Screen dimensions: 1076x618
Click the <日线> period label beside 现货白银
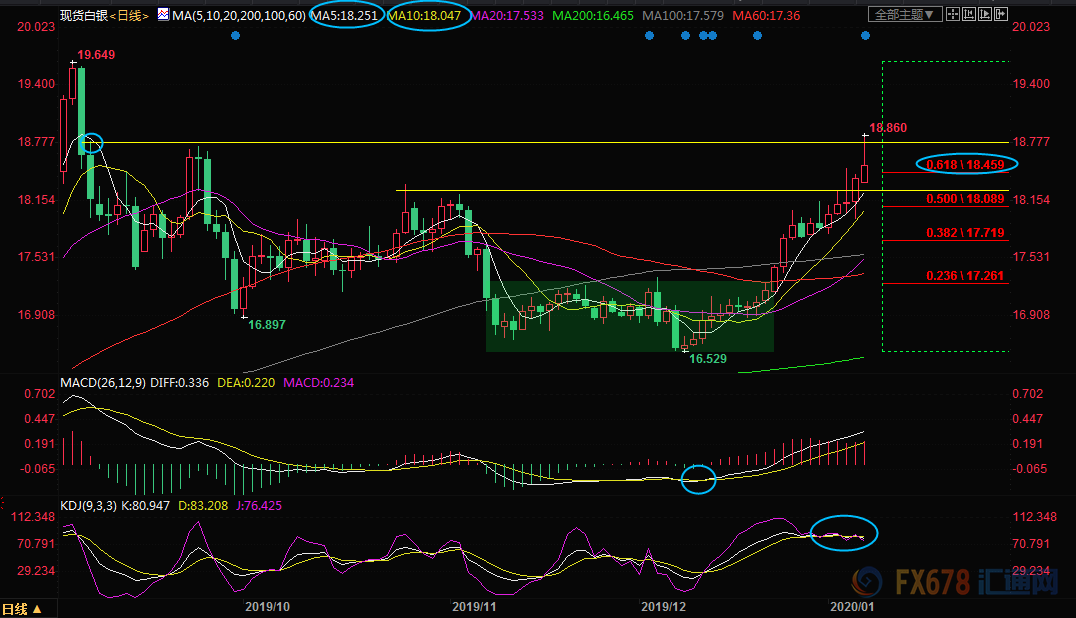click(x=128, y=16)
